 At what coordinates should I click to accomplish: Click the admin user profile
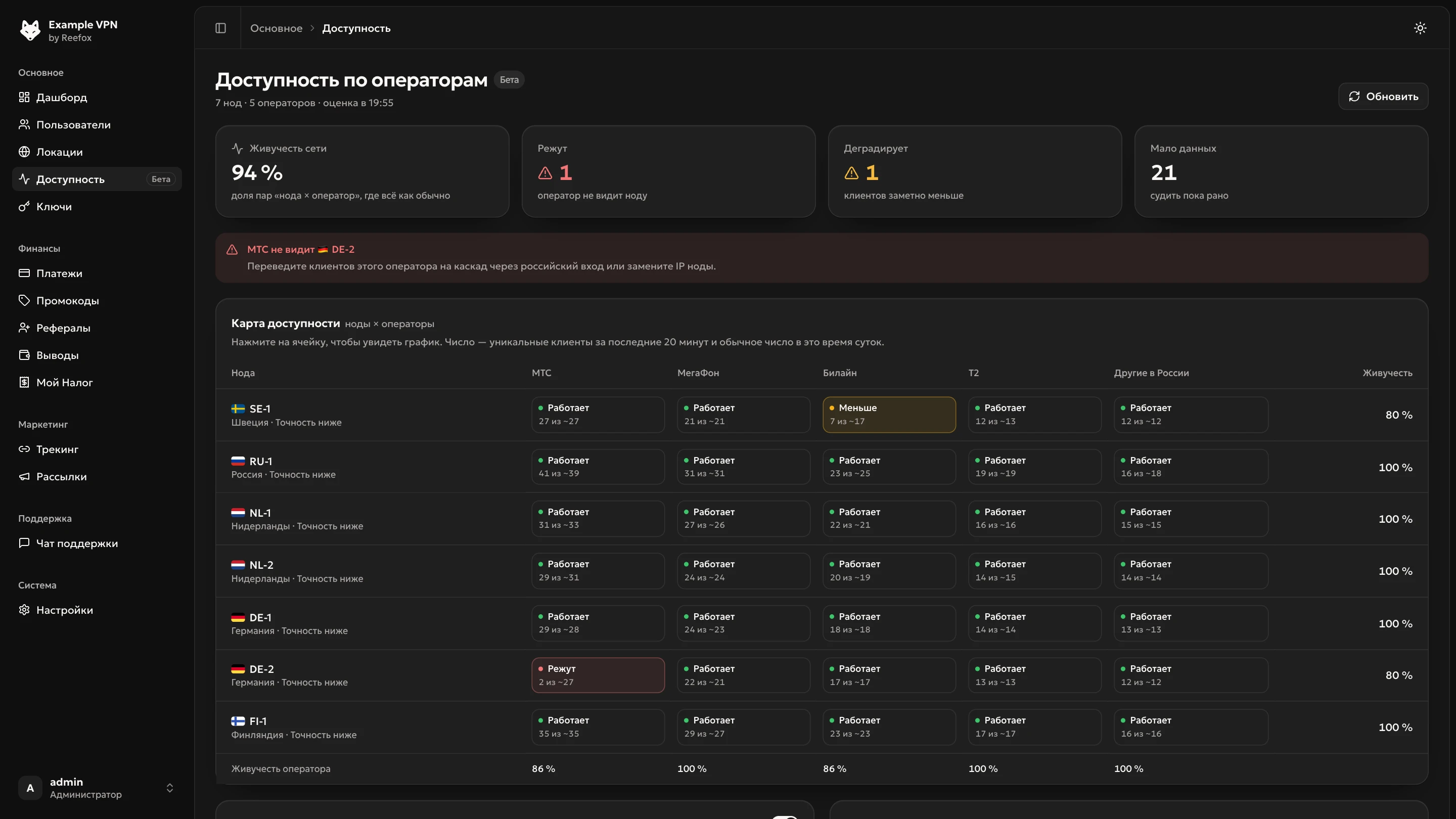97,788
